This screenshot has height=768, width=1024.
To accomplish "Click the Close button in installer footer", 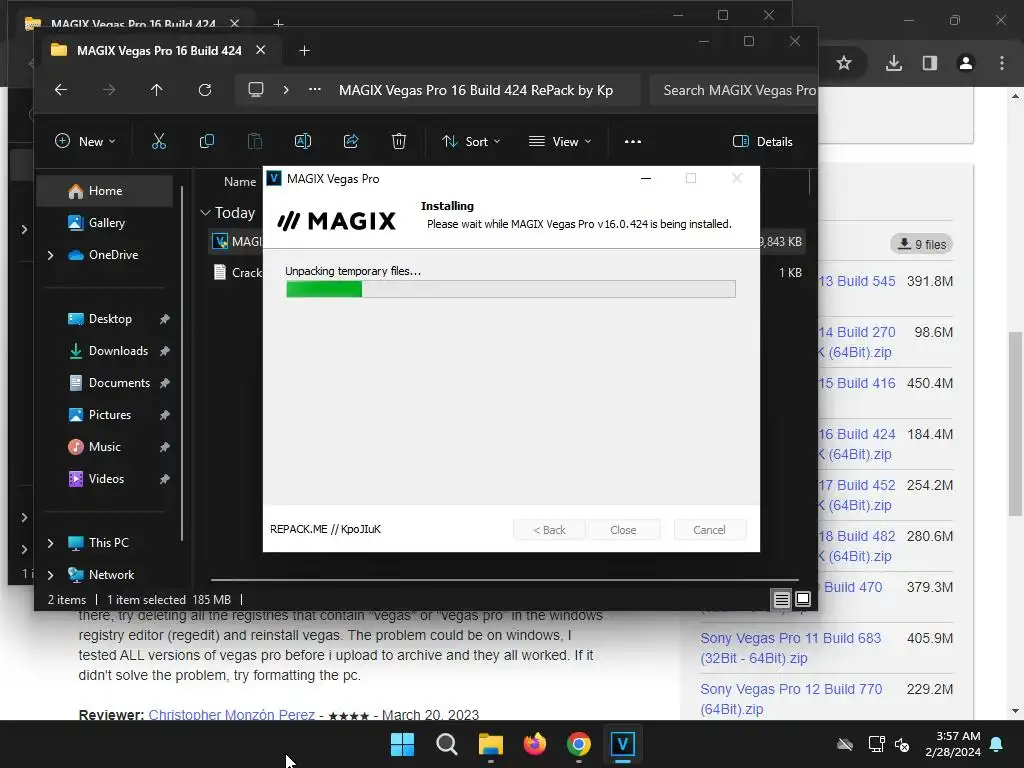I will (x=623, y=530).
